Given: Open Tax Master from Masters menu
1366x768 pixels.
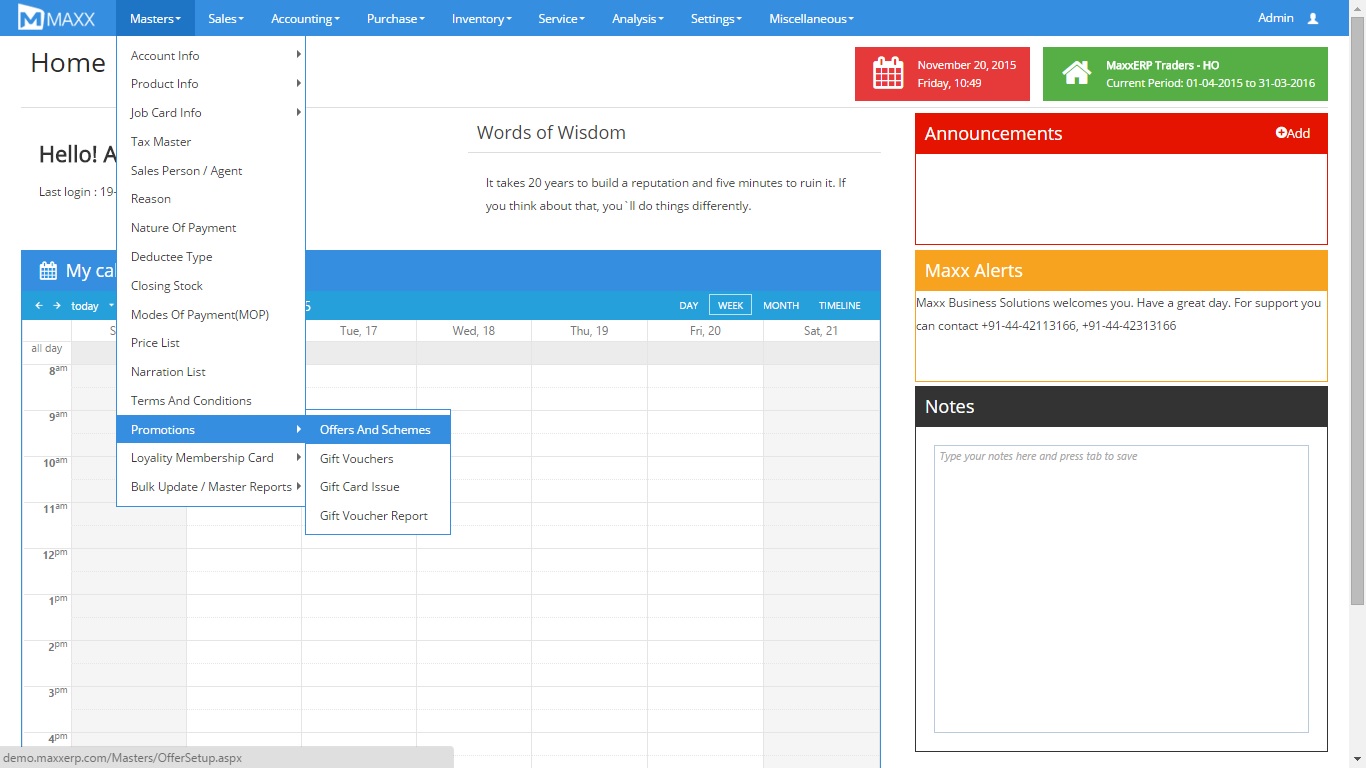Looking at the screenshot, I should pyautogui.click(x=161, y=142).
